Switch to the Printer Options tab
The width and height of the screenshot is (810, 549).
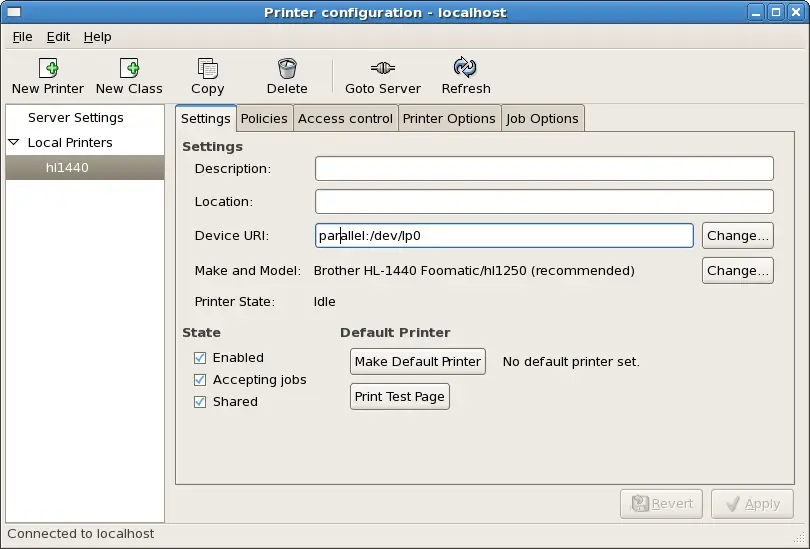click(449, 118)
